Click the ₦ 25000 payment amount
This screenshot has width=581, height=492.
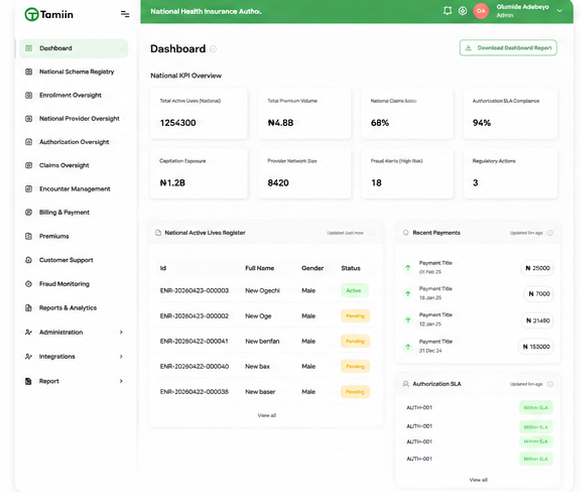click(537, 268)
